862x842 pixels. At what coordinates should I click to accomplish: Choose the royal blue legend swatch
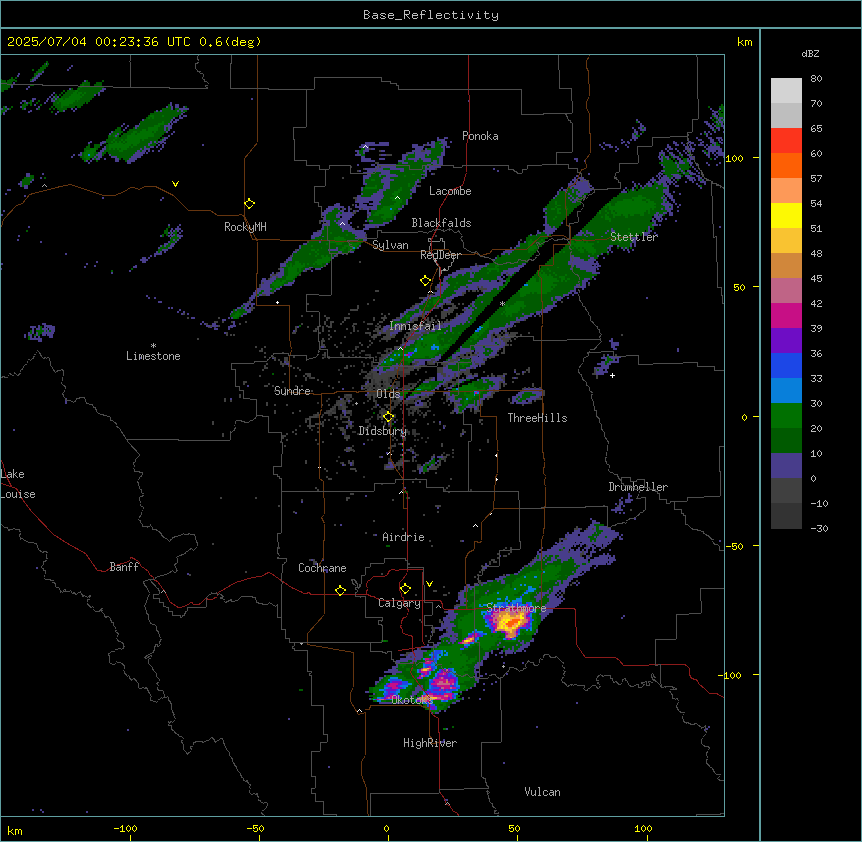[x=786, y=365]
